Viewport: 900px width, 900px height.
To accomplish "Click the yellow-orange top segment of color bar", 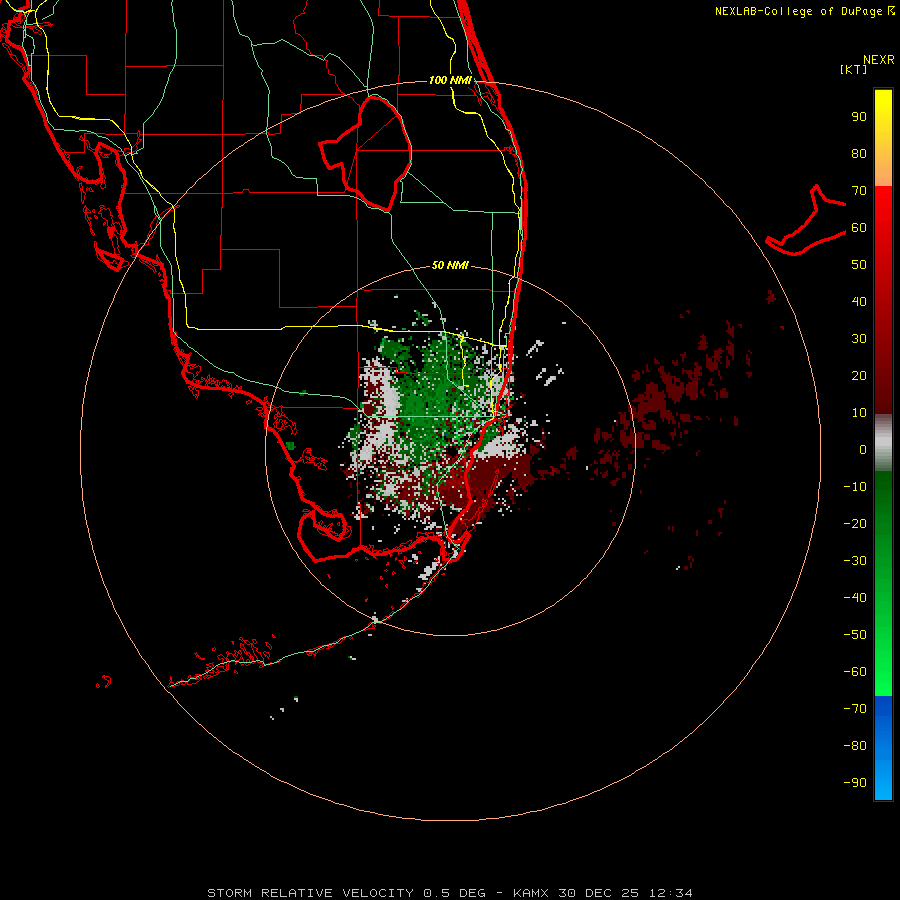I will [x=883, y=138].
